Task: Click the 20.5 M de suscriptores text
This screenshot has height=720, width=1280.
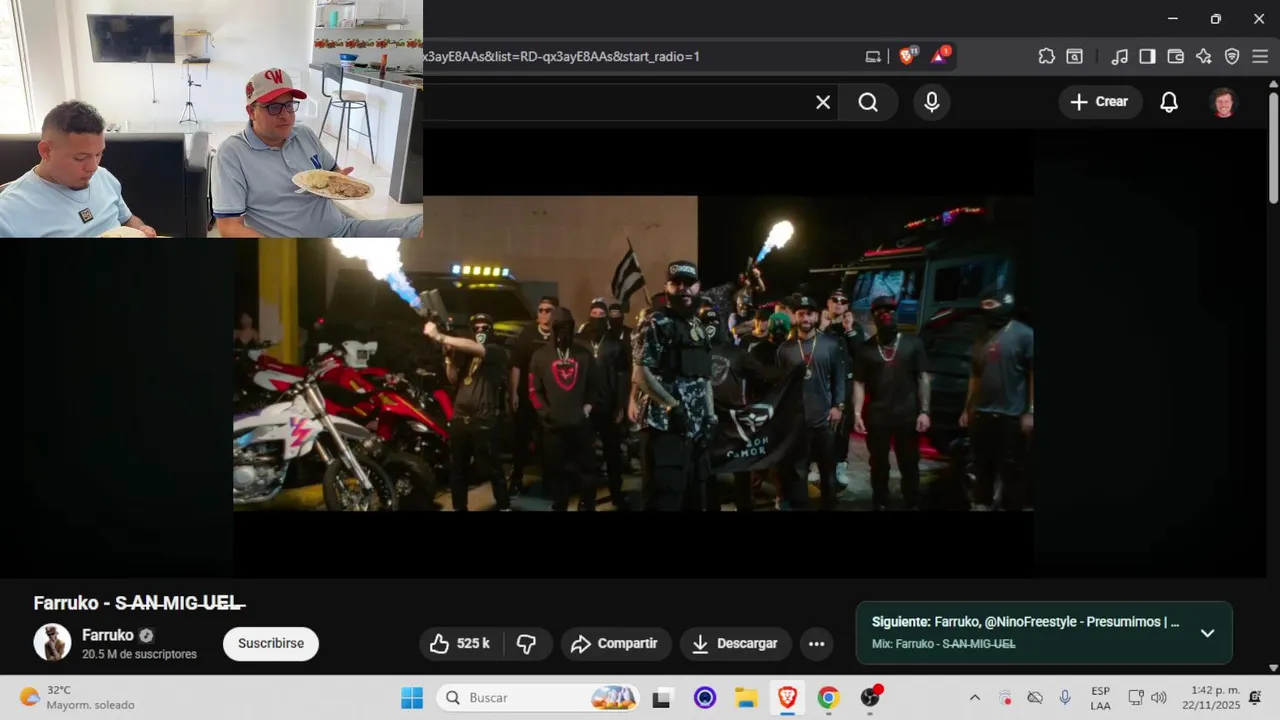Action: coord(139,654)
